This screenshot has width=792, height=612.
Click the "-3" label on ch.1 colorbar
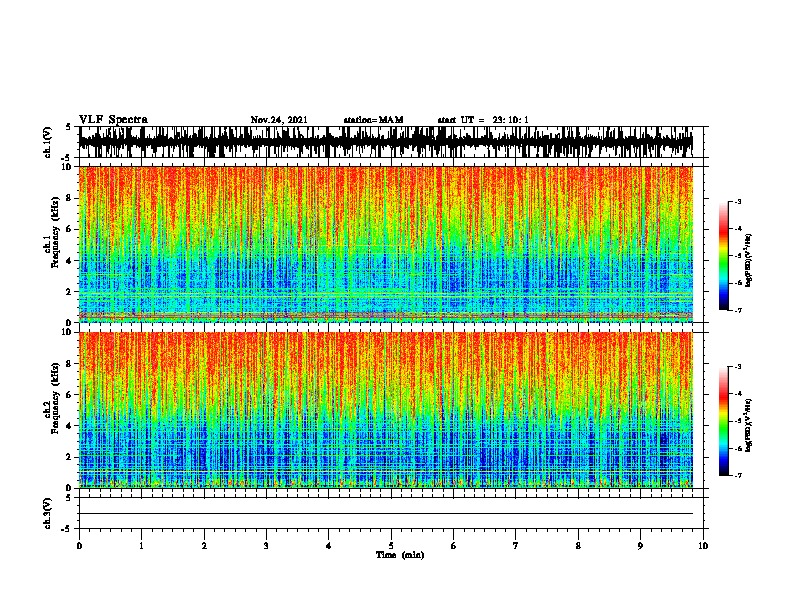point(738,202)
